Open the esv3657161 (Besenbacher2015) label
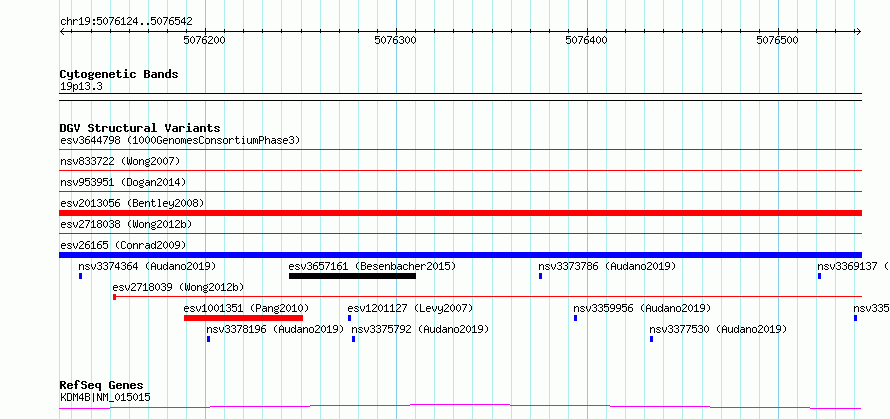Image resolution: width=890 pixels, height=419 pixels. (x=372, y=266)
